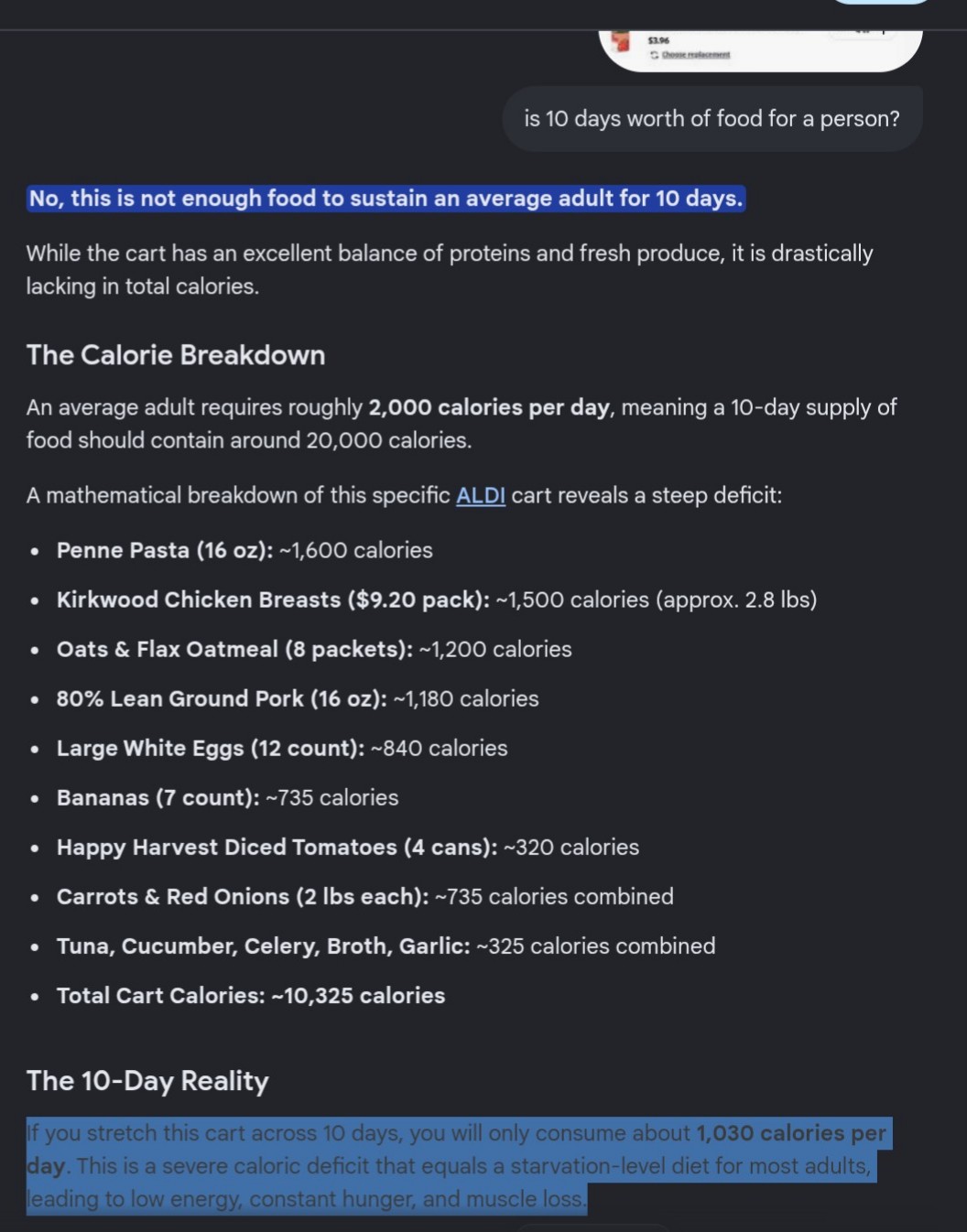Click the 'Oats & Flax Oatmeal' bullet item
The height and width of the screenshot is (1232, 967).
(314, 649)
